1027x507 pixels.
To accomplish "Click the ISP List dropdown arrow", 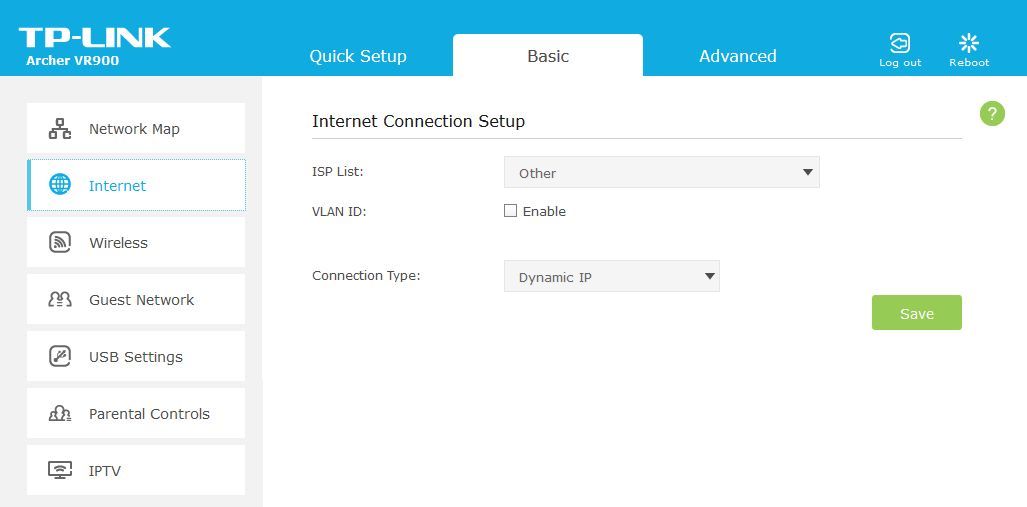I will pos(808,172).
